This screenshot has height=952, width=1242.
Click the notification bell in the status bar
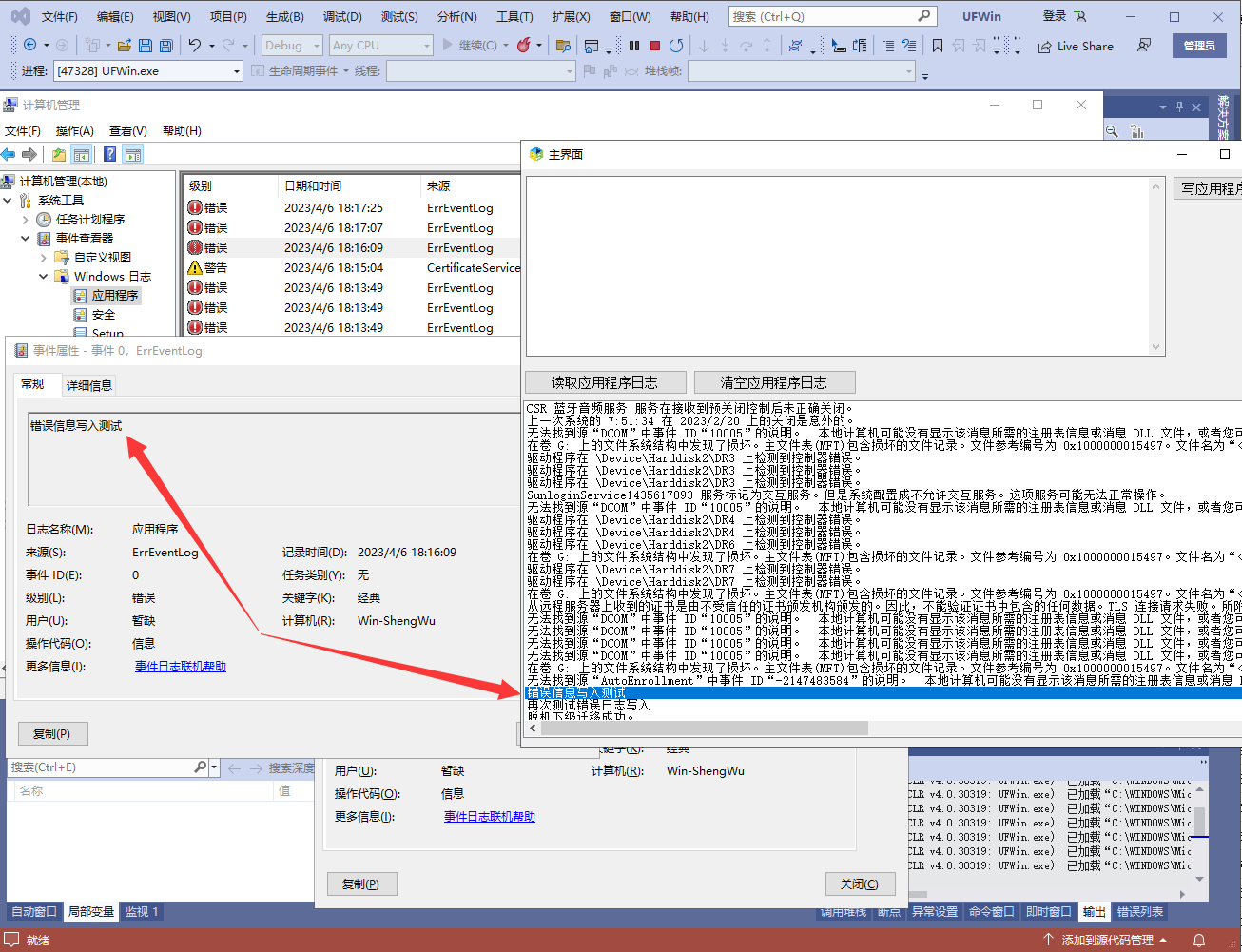click(1199, 940)
